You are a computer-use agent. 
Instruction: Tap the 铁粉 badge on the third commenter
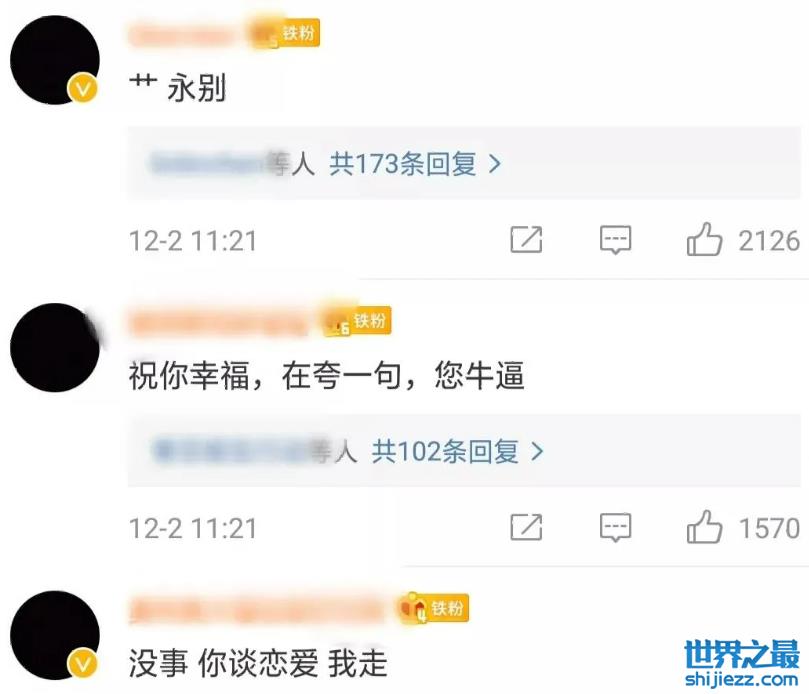point(434,608)
